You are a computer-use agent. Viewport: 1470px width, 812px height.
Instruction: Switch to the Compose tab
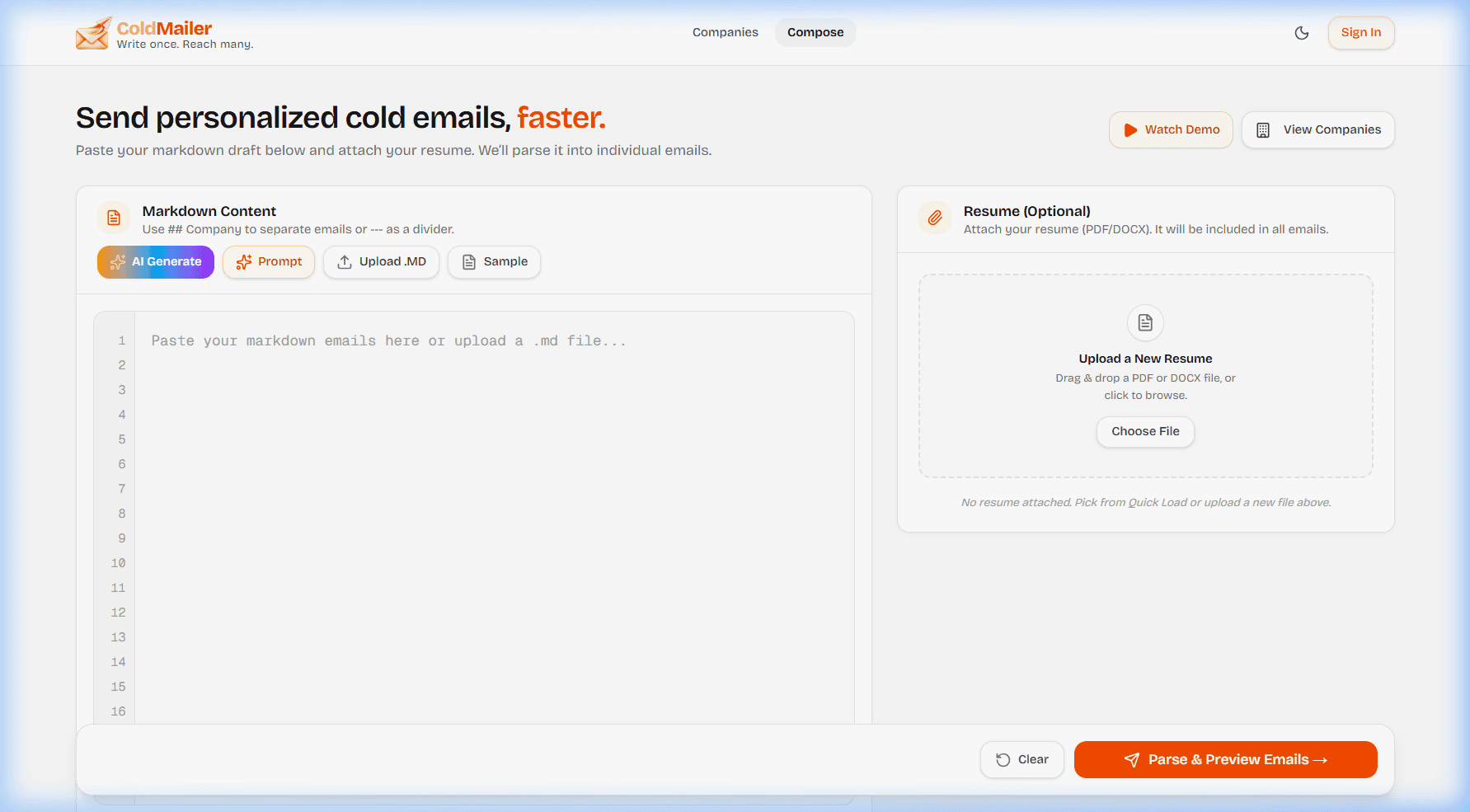click(815, 32)
